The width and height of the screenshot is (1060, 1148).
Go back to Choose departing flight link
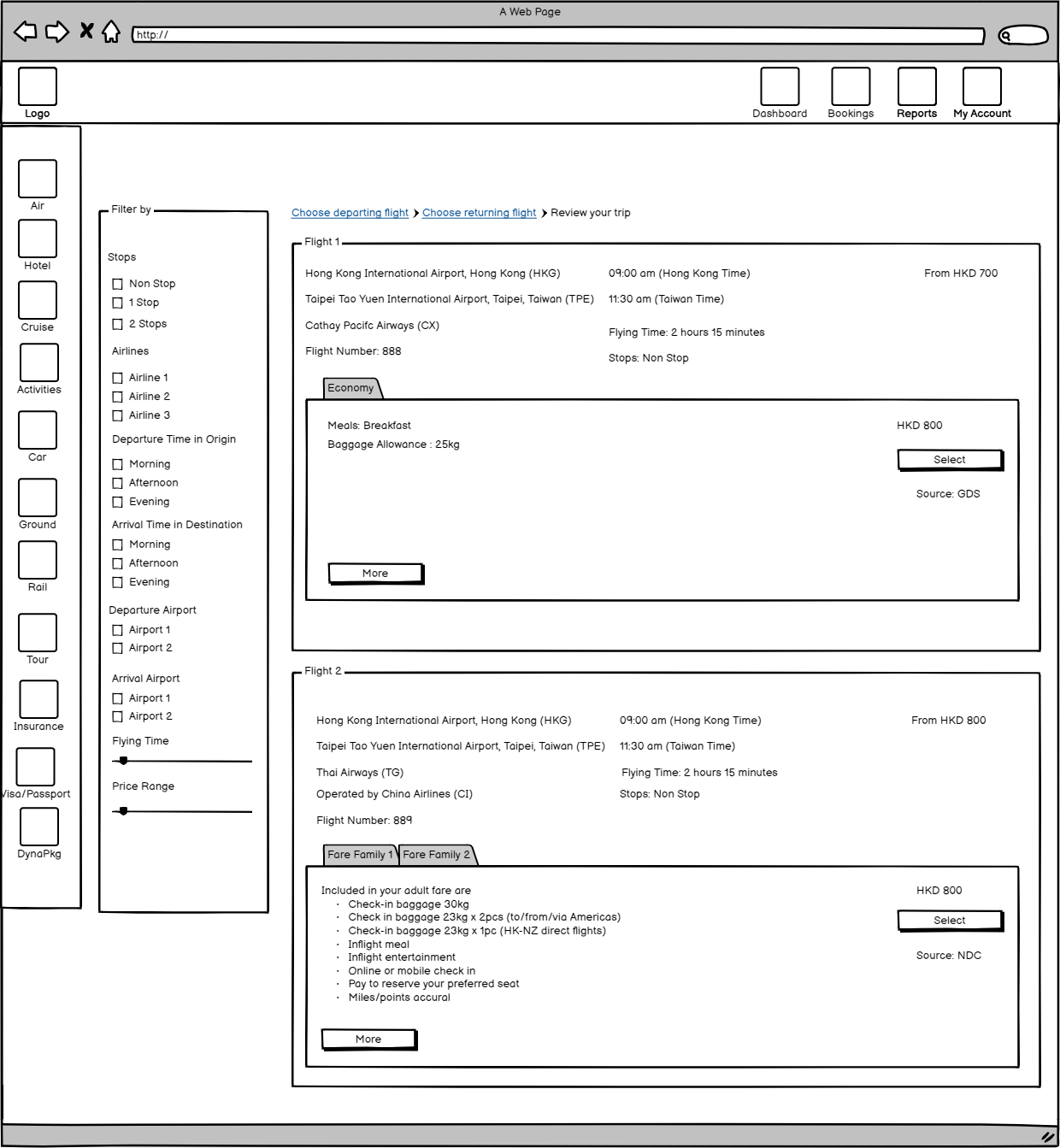[350, 213]
